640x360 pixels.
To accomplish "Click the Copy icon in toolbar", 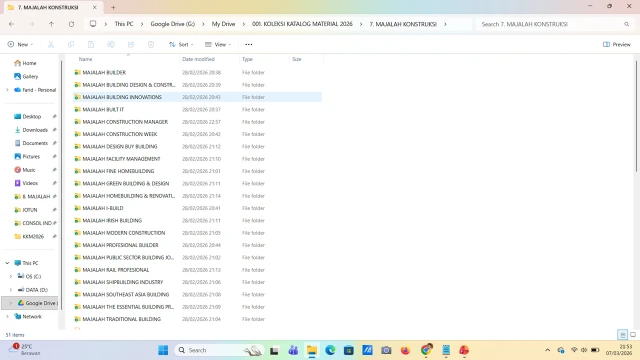I will 71,44.
